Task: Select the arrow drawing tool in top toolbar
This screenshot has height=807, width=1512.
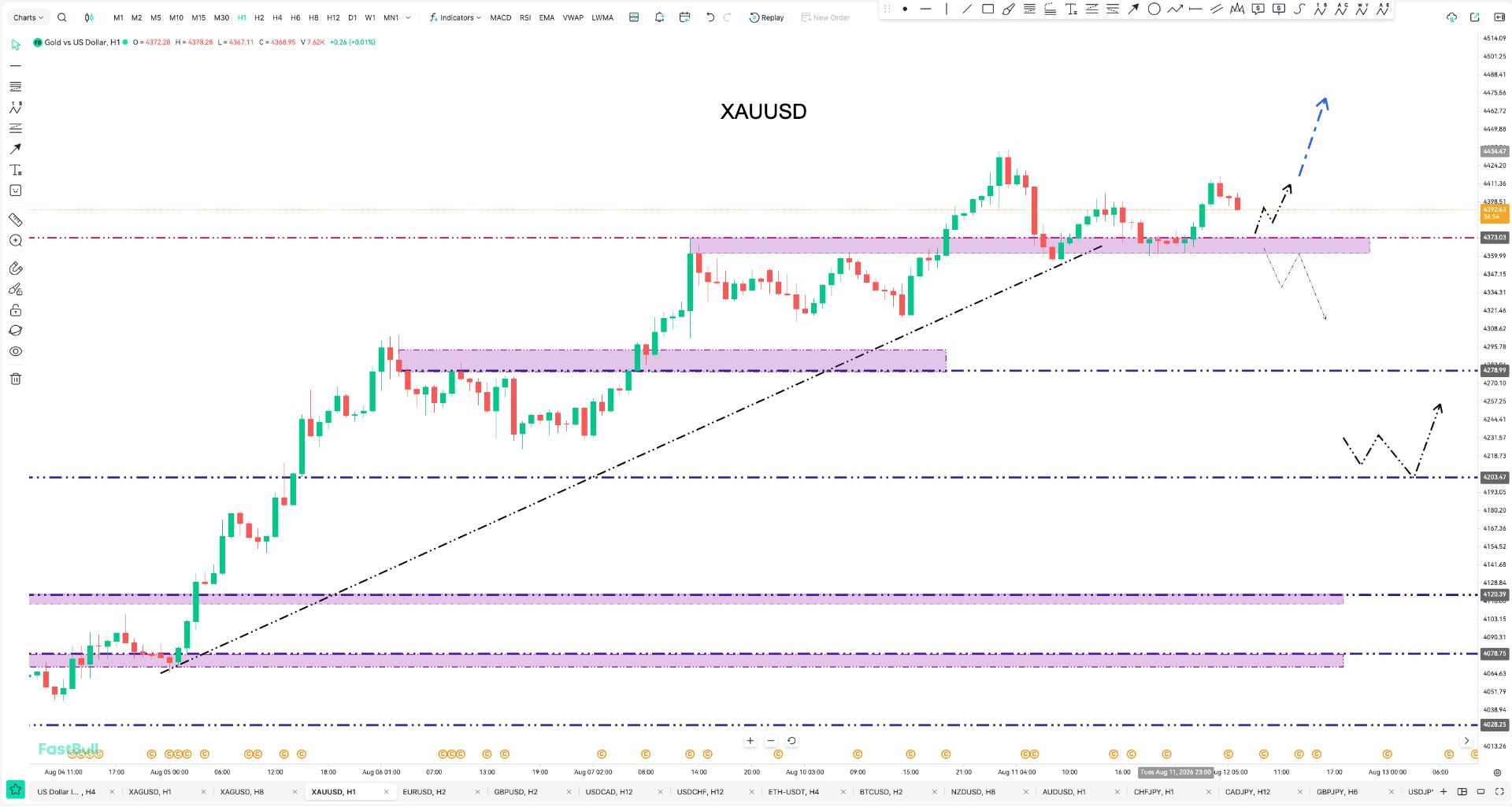Action: coord(1133,9)
